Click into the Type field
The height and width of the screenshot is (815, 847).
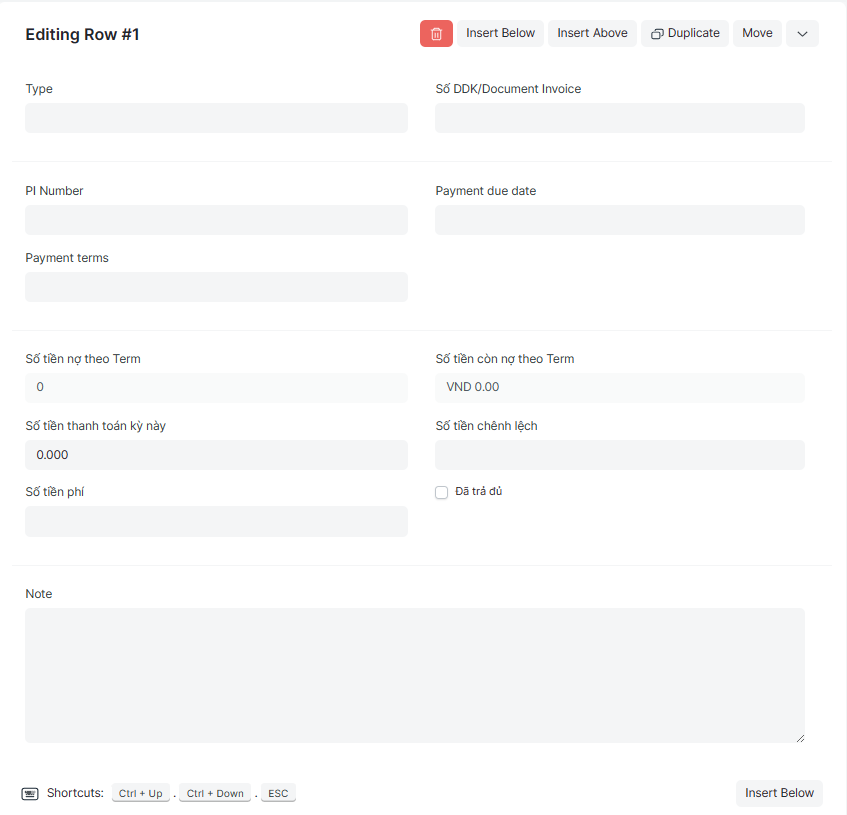216,118
